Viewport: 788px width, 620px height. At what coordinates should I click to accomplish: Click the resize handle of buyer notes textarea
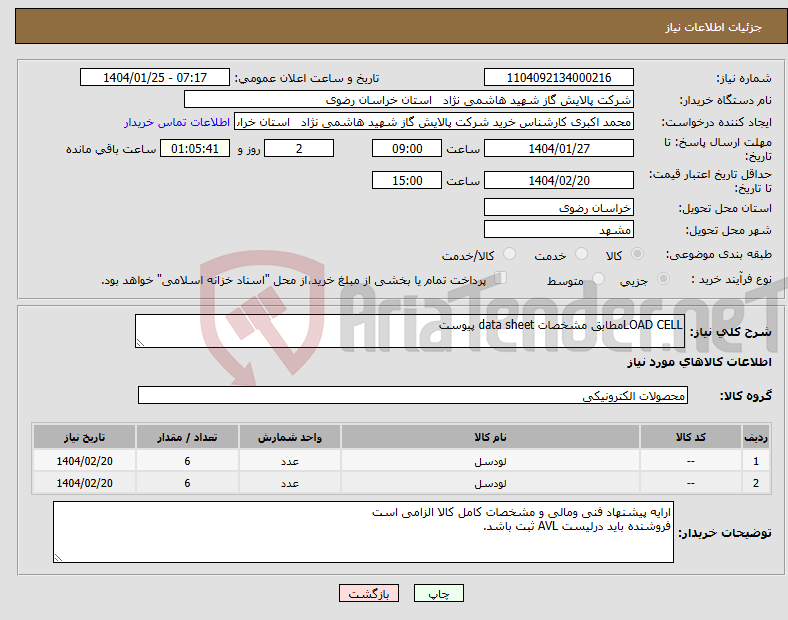(58, 558)
